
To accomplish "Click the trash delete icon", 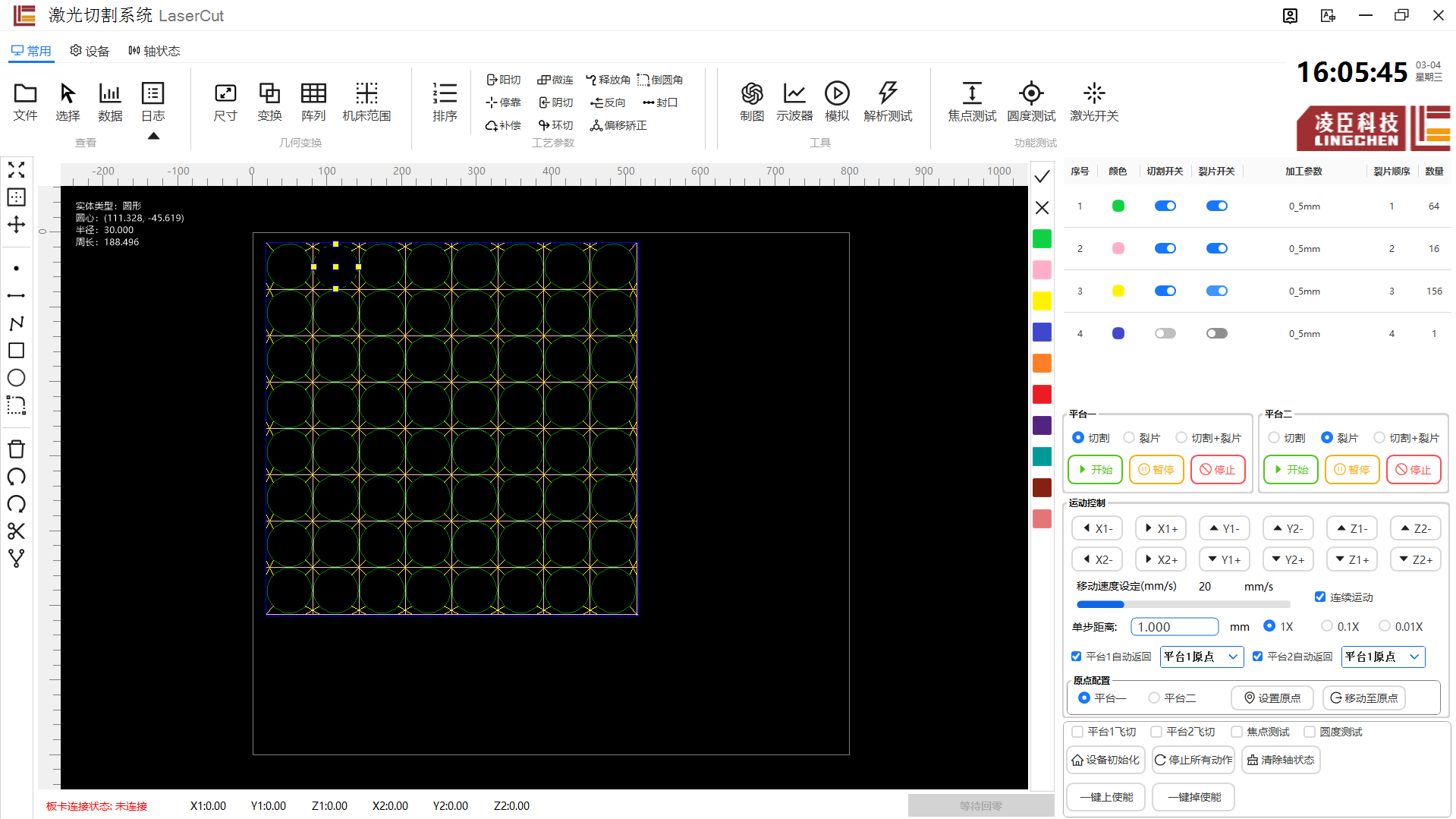I will click(16, 449).
